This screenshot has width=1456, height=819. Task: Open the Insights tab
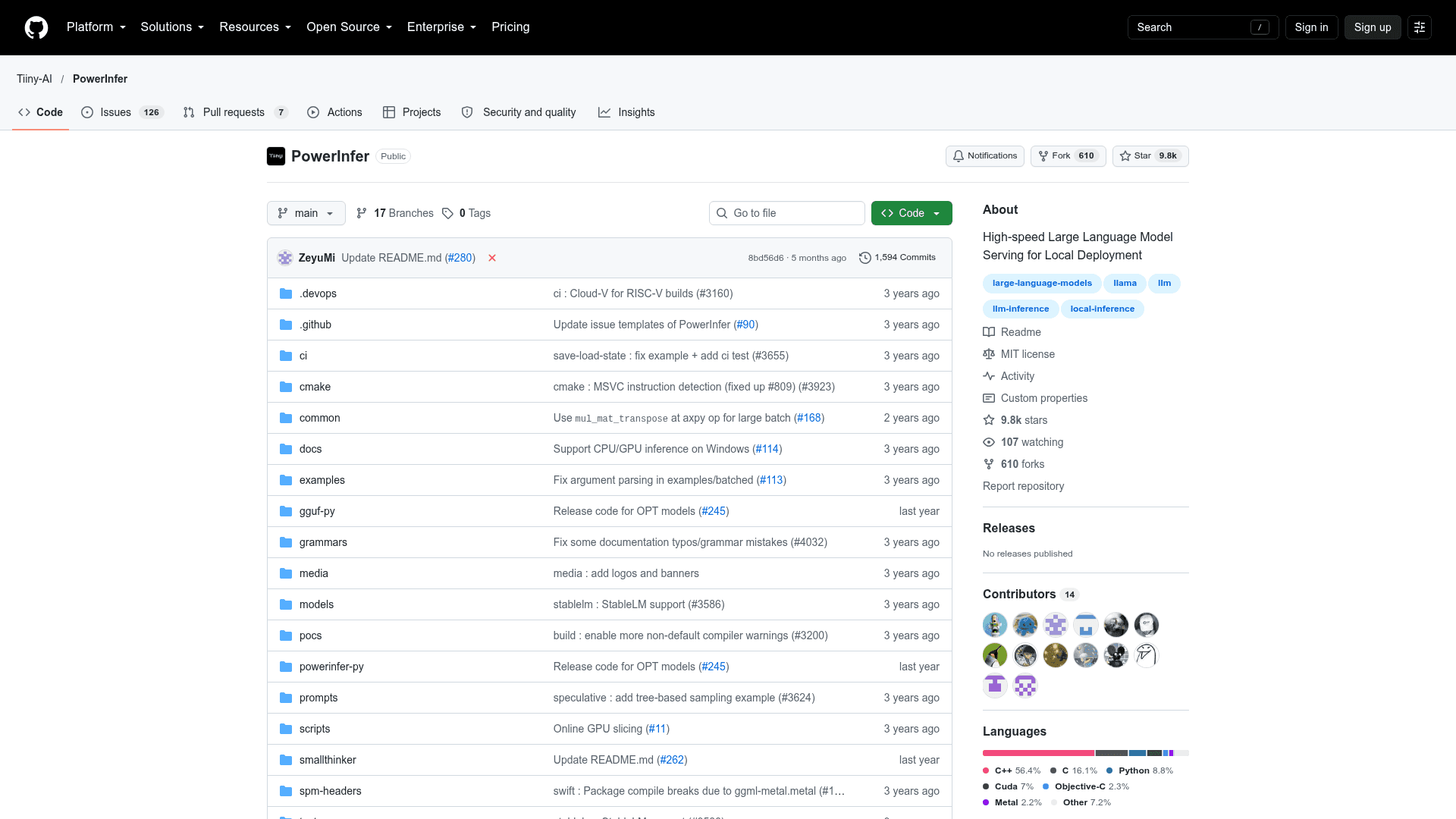pos(626,112)
